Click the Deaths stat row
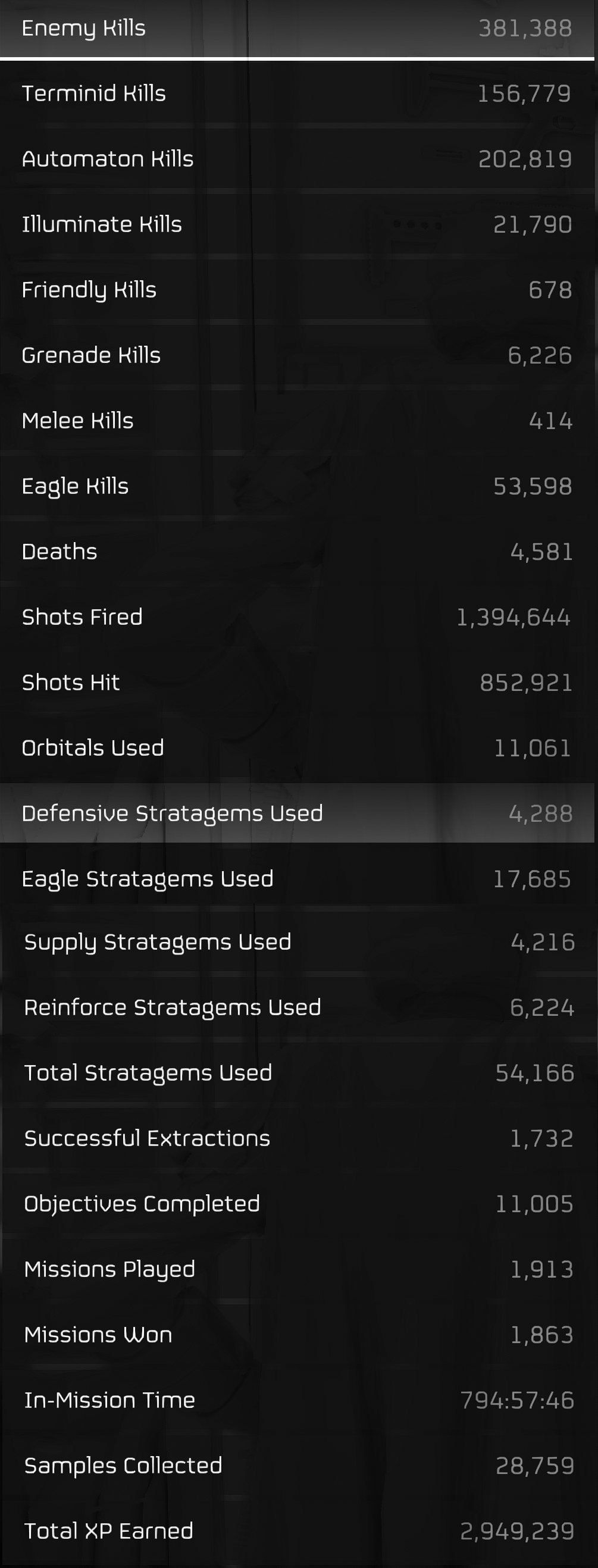Screen dimensions: 598x1568 [x=297, y=552]
